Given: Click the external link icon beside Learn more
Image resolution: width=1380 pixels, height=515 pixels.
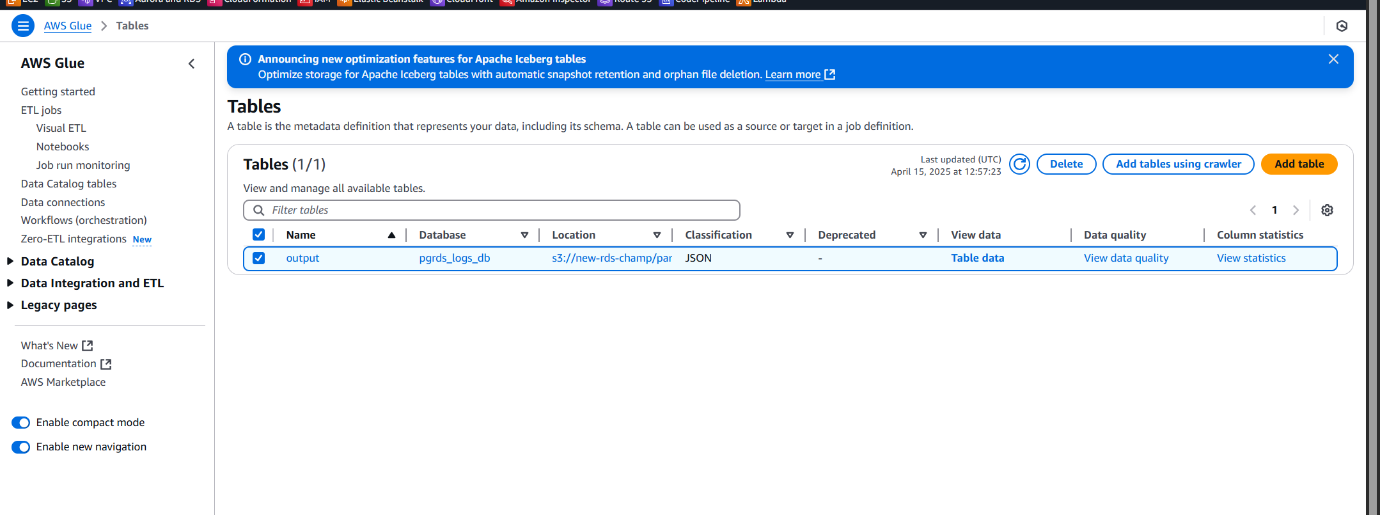Looking at the screenshot, I should point(830,75).
